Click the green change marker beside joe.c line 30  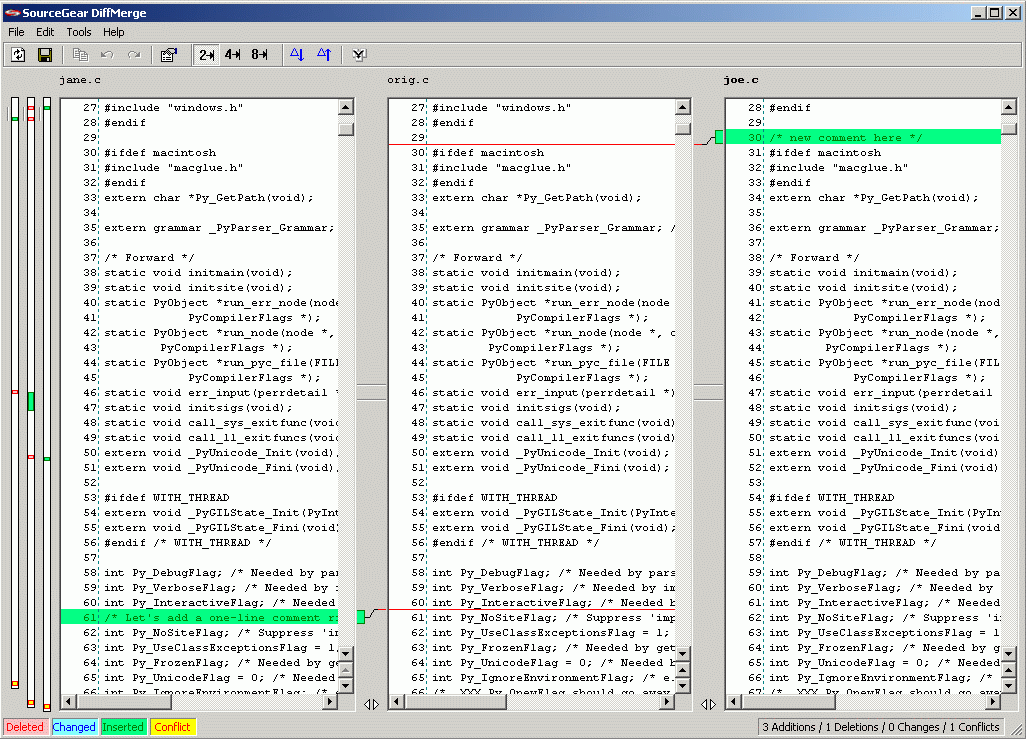coord(719,137)
